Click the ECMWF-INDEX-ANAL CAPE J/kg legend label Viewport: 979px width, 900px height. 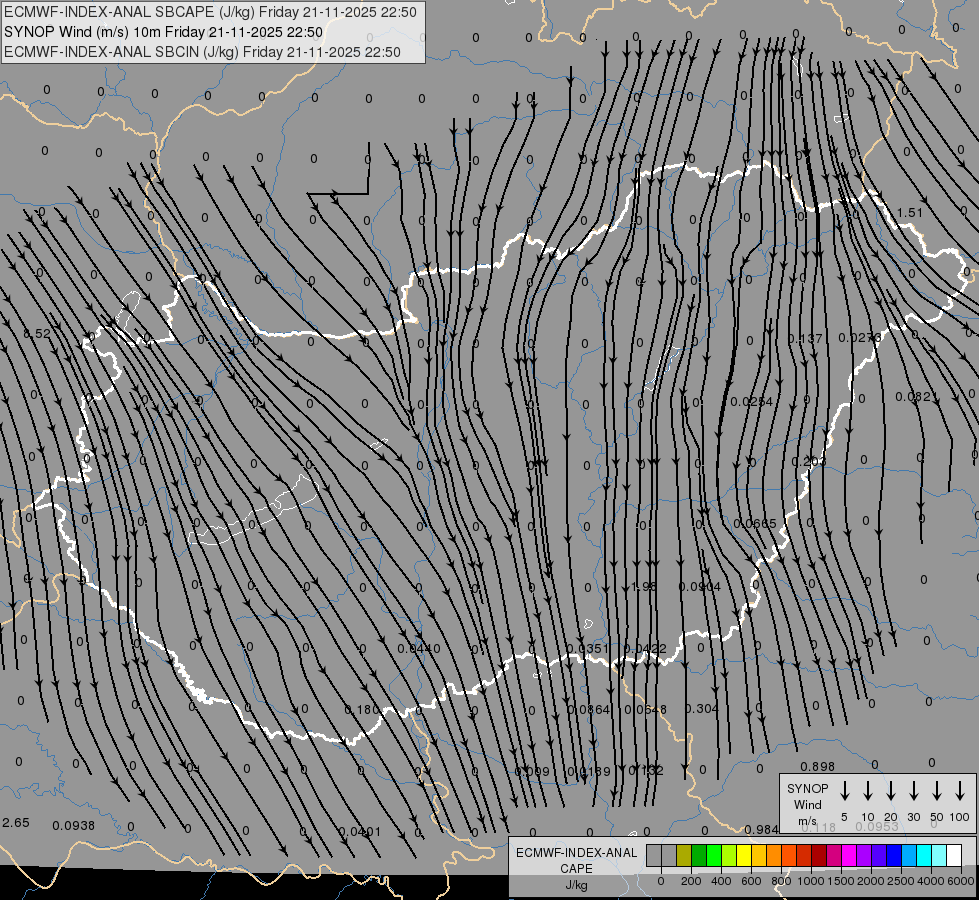[576, 869]
